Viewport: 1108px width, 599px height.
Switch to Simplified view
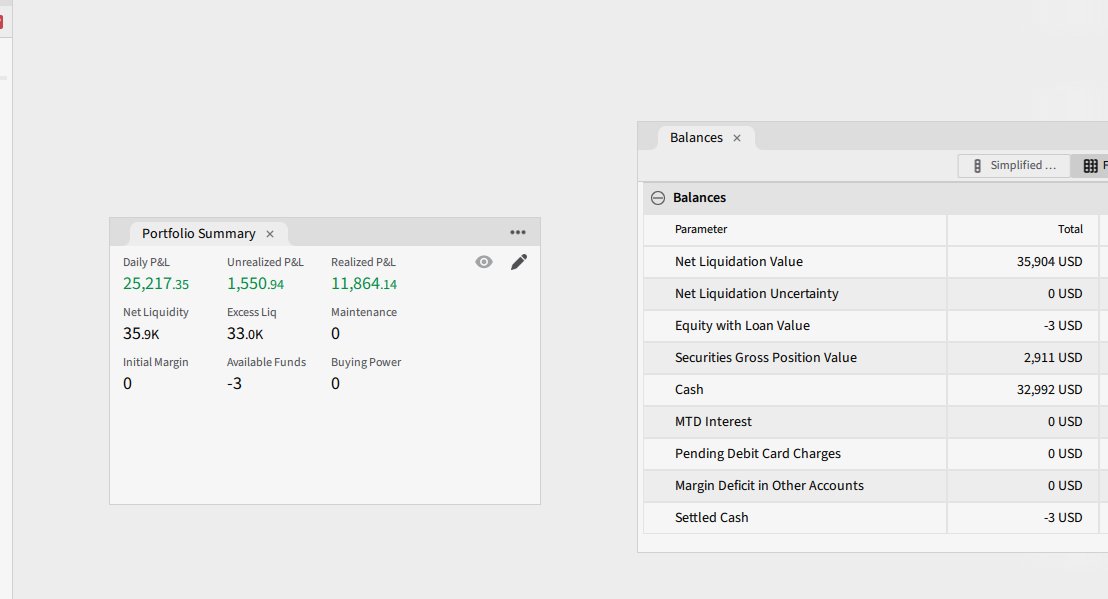1014,165
